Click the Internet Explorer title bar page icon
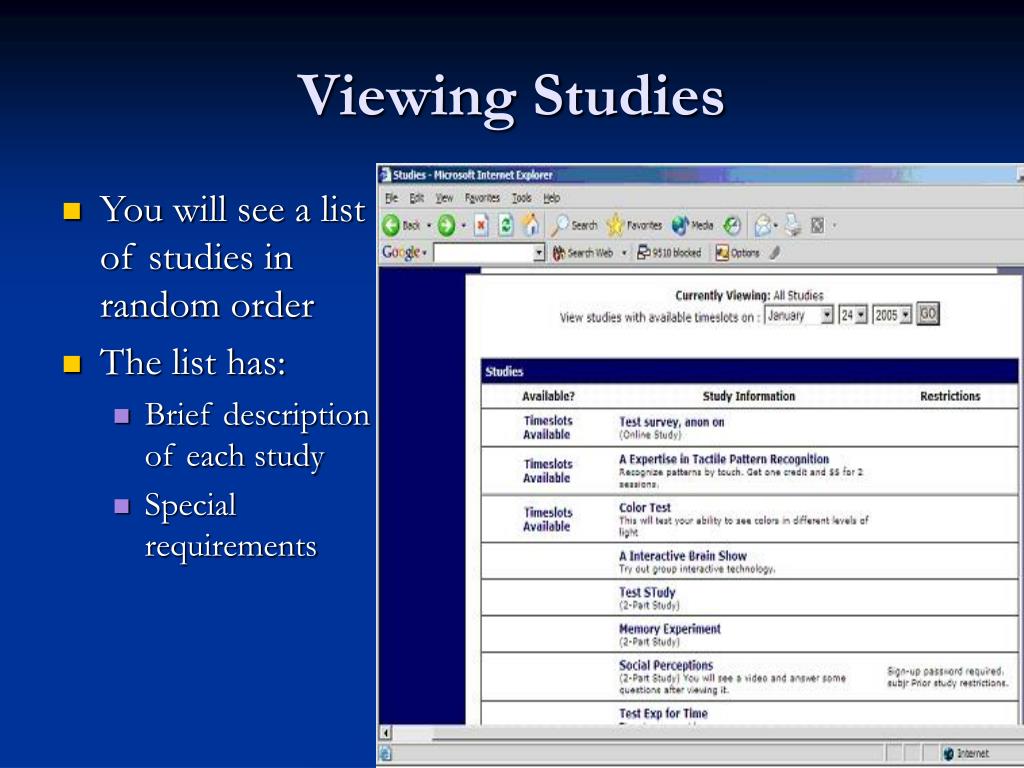 [385, 175]
